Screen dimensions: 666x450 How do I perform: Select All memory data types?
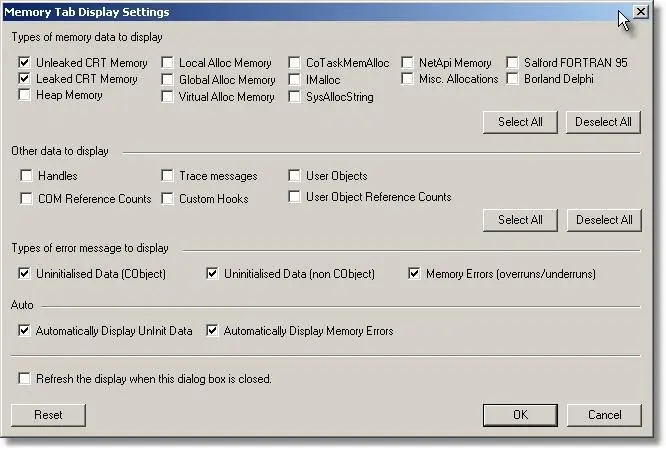(x=520, y=122)
